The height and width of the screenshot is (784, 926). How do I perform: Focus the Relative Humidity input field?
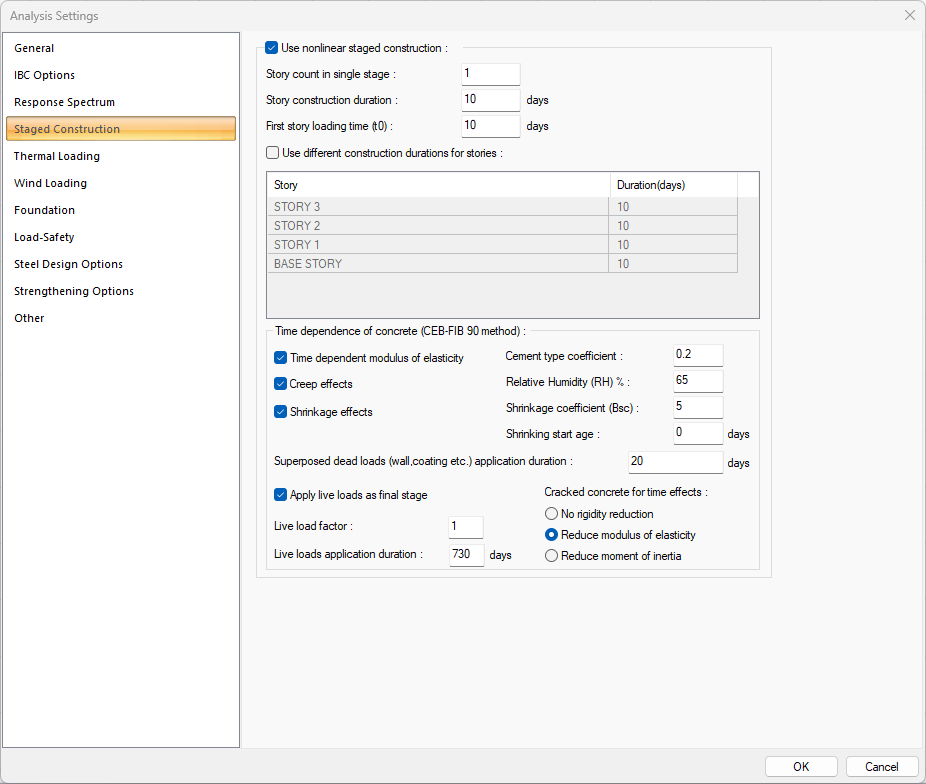point(697,382)
